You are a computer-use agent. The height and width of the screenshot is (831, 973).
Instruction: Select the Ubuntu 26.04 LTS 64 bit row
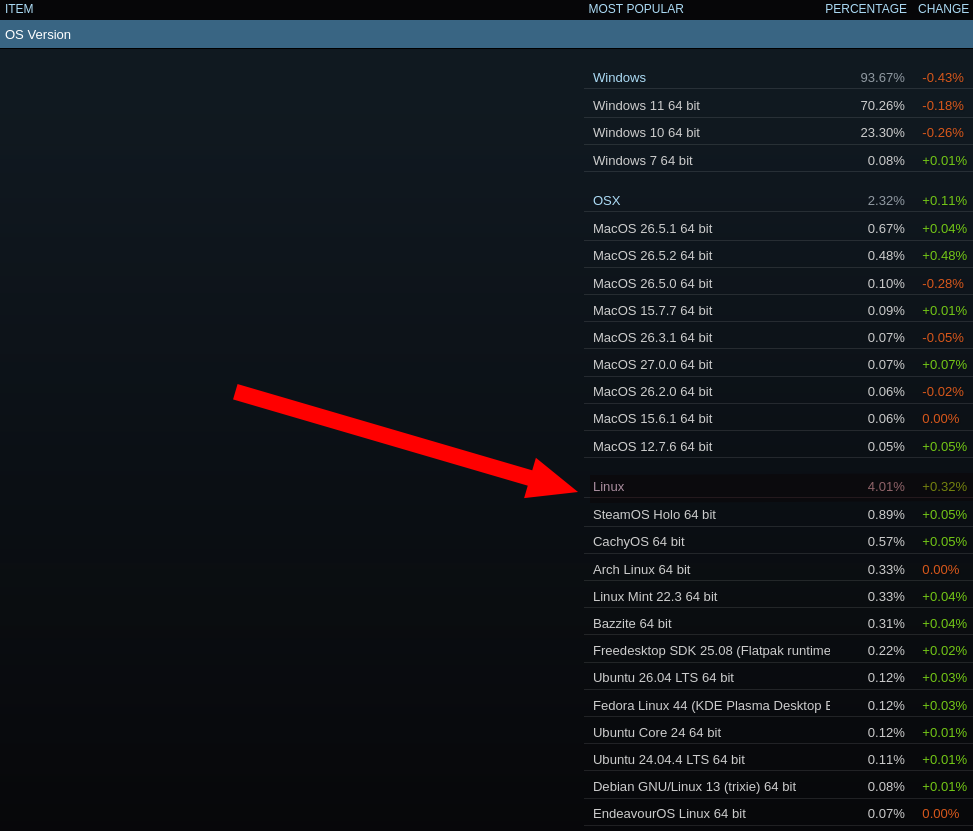pyautogui.click(x=778, y=678)
